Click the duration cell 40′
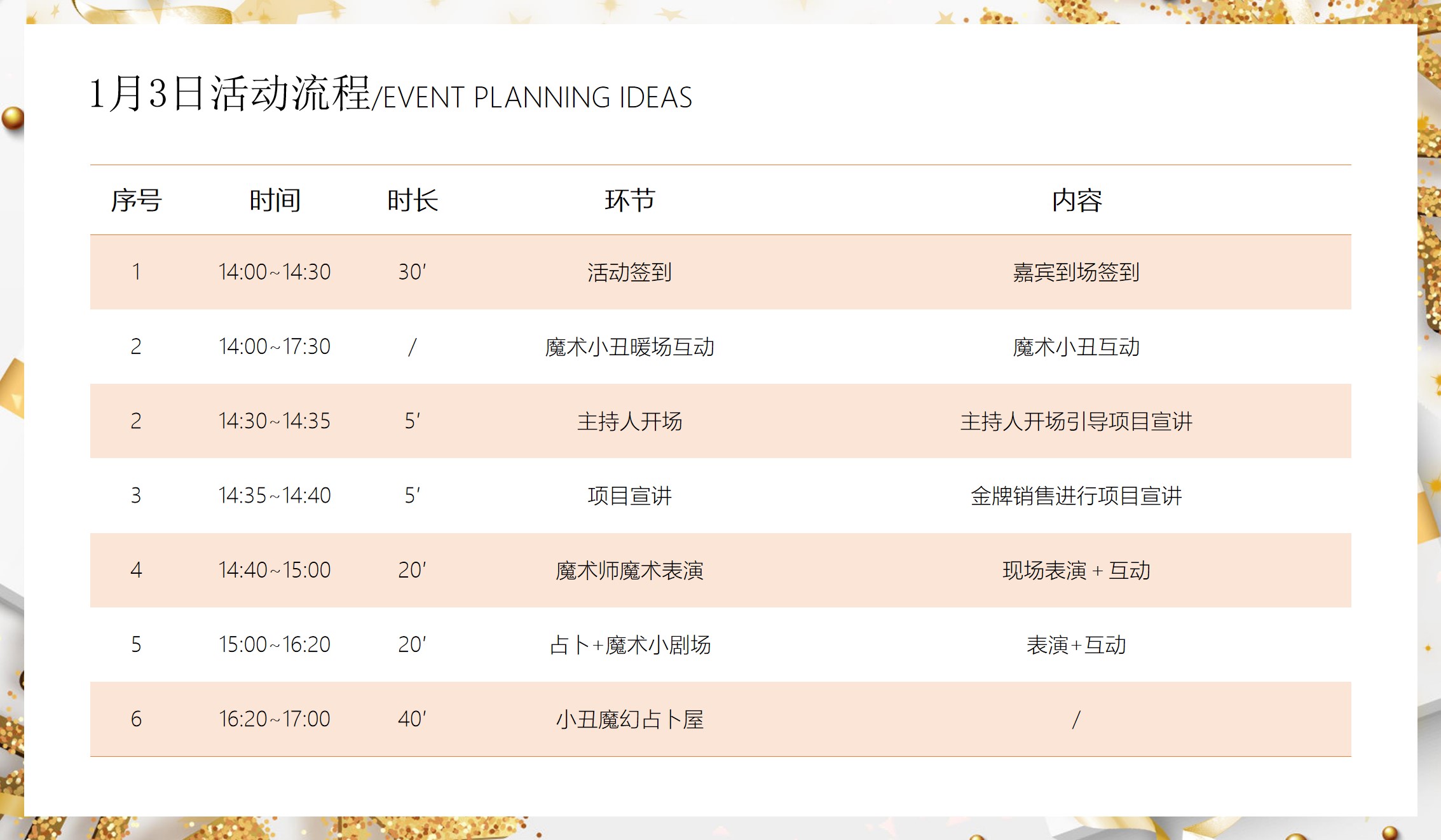Image resolution: width=1441 pixels, height=840 pixels. [413, 719]
